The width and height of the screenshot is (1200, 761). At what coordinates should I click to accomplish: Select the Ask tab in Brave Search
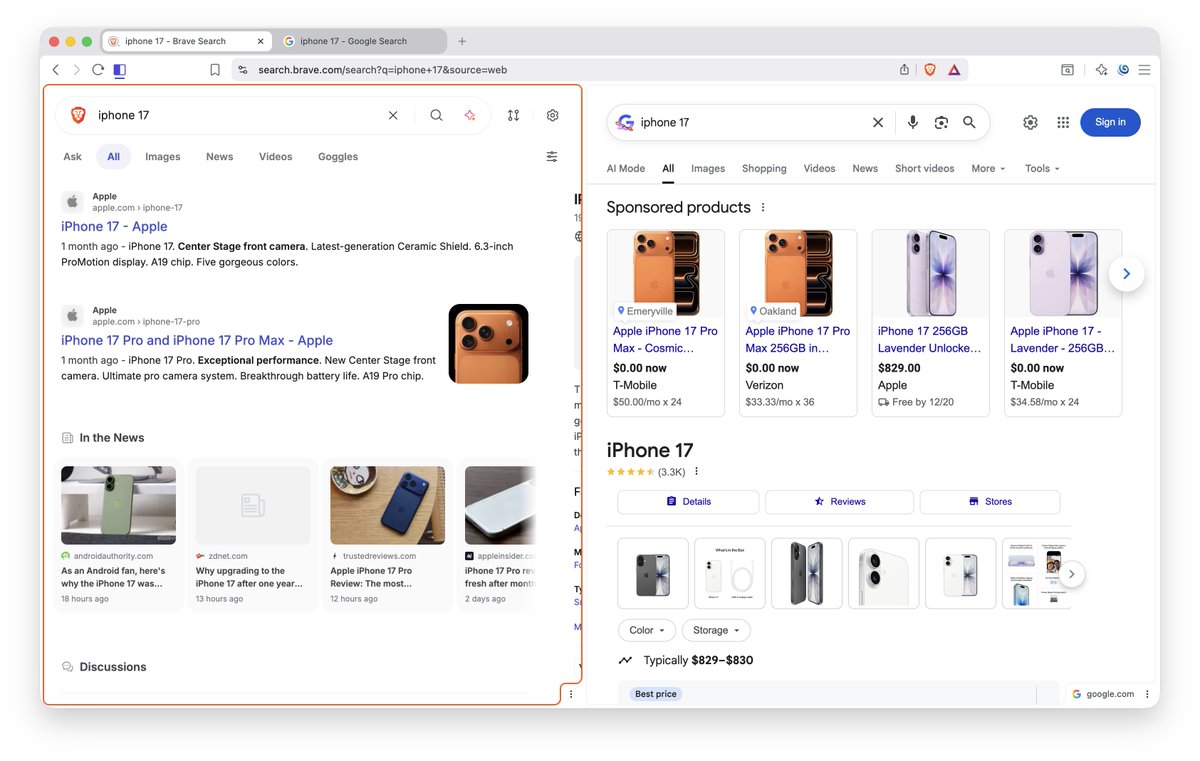click(x=73, y=156)
